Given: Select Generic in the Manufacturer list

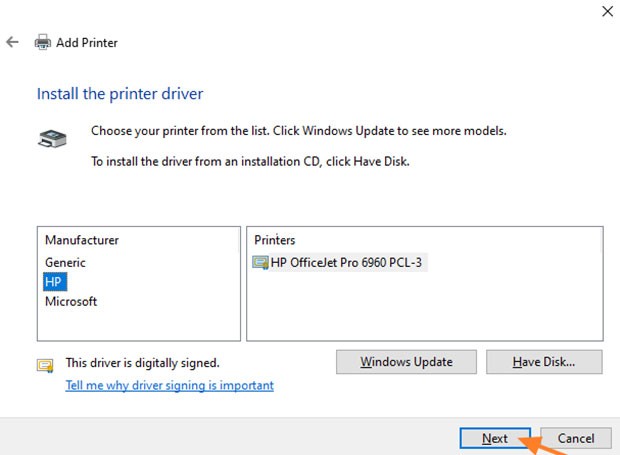Looking at the screenshot, I should pyautogui.click(x=65, y=262).
